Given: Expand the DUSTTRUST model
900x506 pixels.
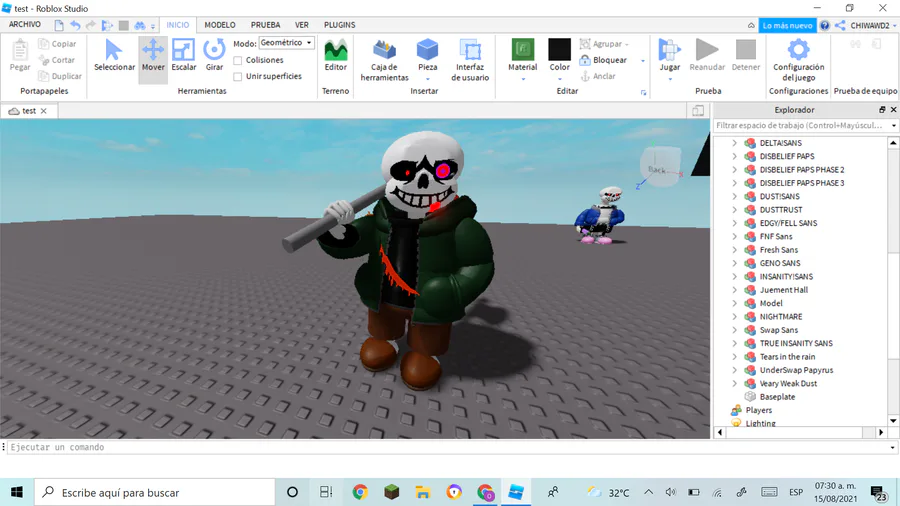Looking at the screenshot, I should (x=734, y=210).
